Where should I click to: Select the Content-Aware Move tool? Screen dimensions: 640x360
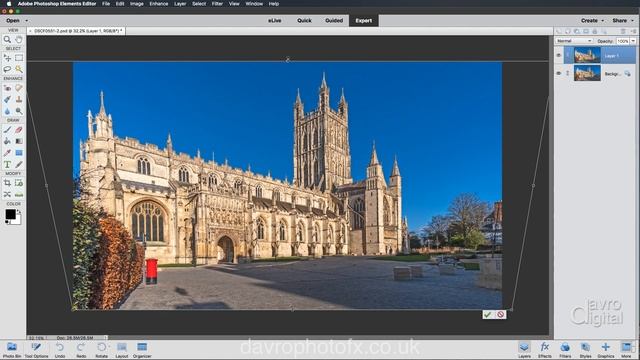(7, 194)
